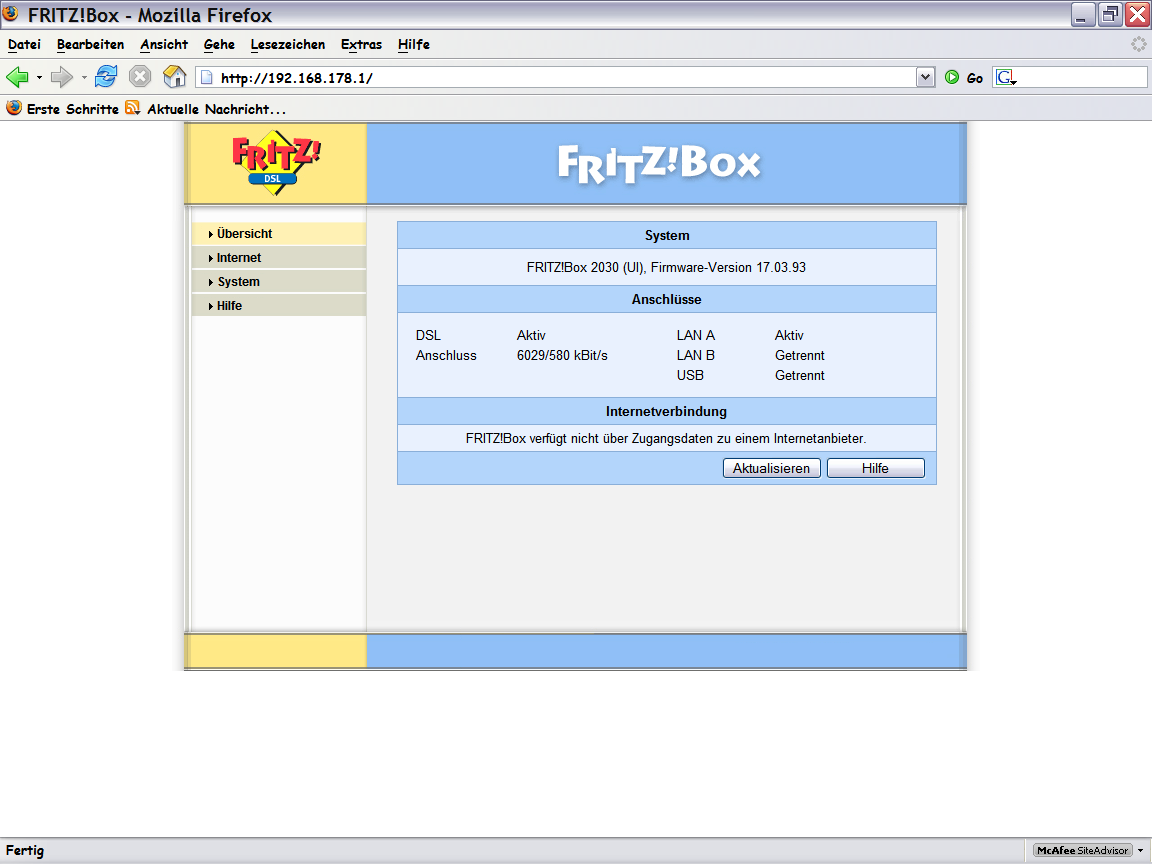Go to the Home page icon
This screenshot has height=864, width=1152.
174,76
